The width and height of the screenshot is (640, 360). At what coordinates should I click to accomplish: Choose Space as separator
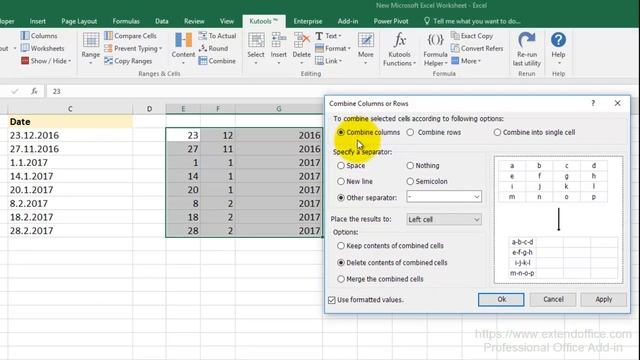pos(351,165)
